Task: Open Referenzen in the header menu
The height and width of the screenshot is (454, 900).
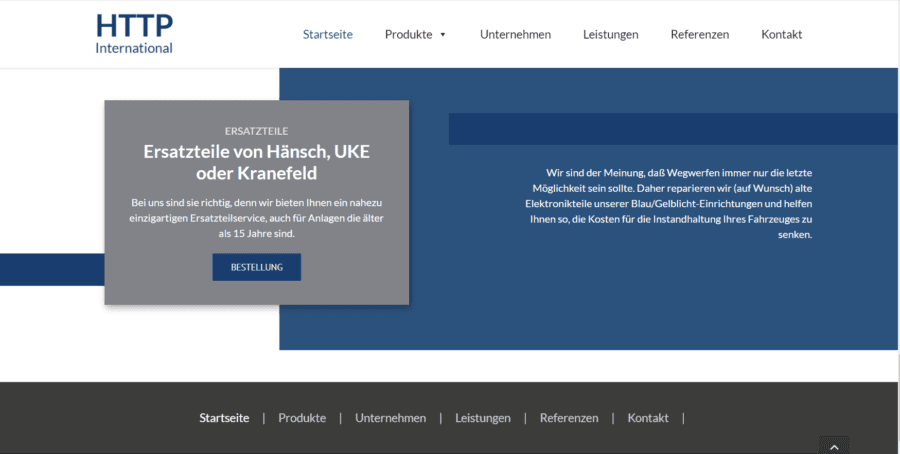Action: [x=700, y=34]
